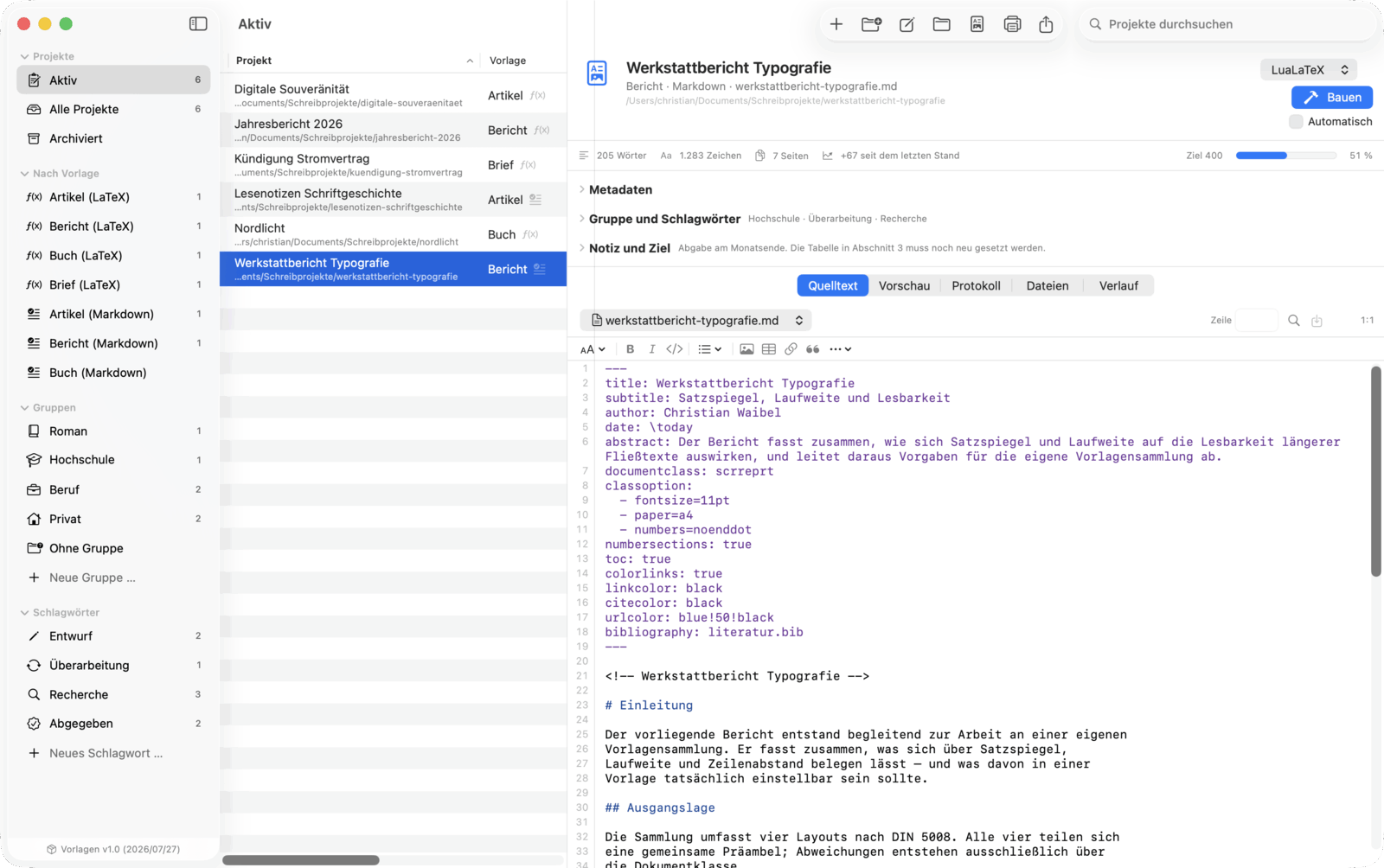1384x868 pixels.
Task: Sort by the Vorlage column header
Action: pyautogui.click(x=524, y=61)
